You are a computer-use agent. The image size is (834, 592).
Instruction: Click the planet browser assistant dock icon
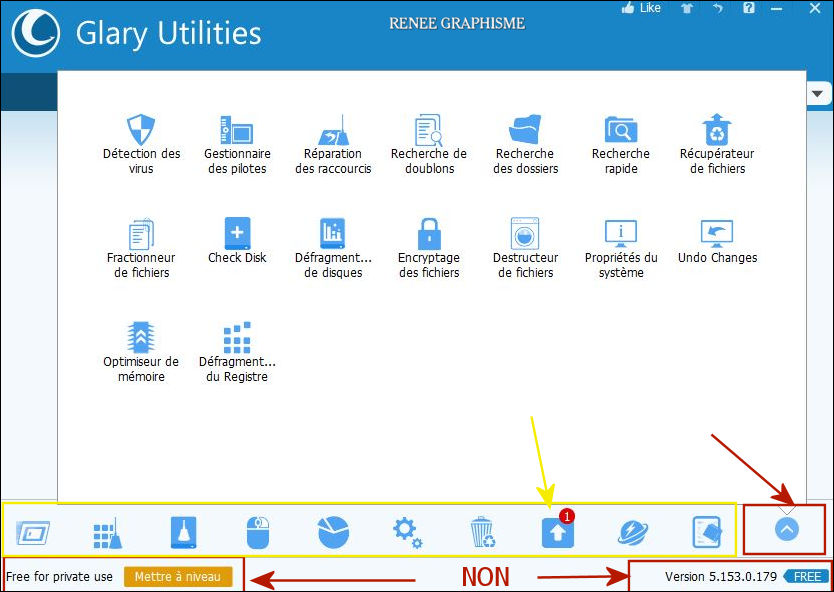(x=633, y=532)
